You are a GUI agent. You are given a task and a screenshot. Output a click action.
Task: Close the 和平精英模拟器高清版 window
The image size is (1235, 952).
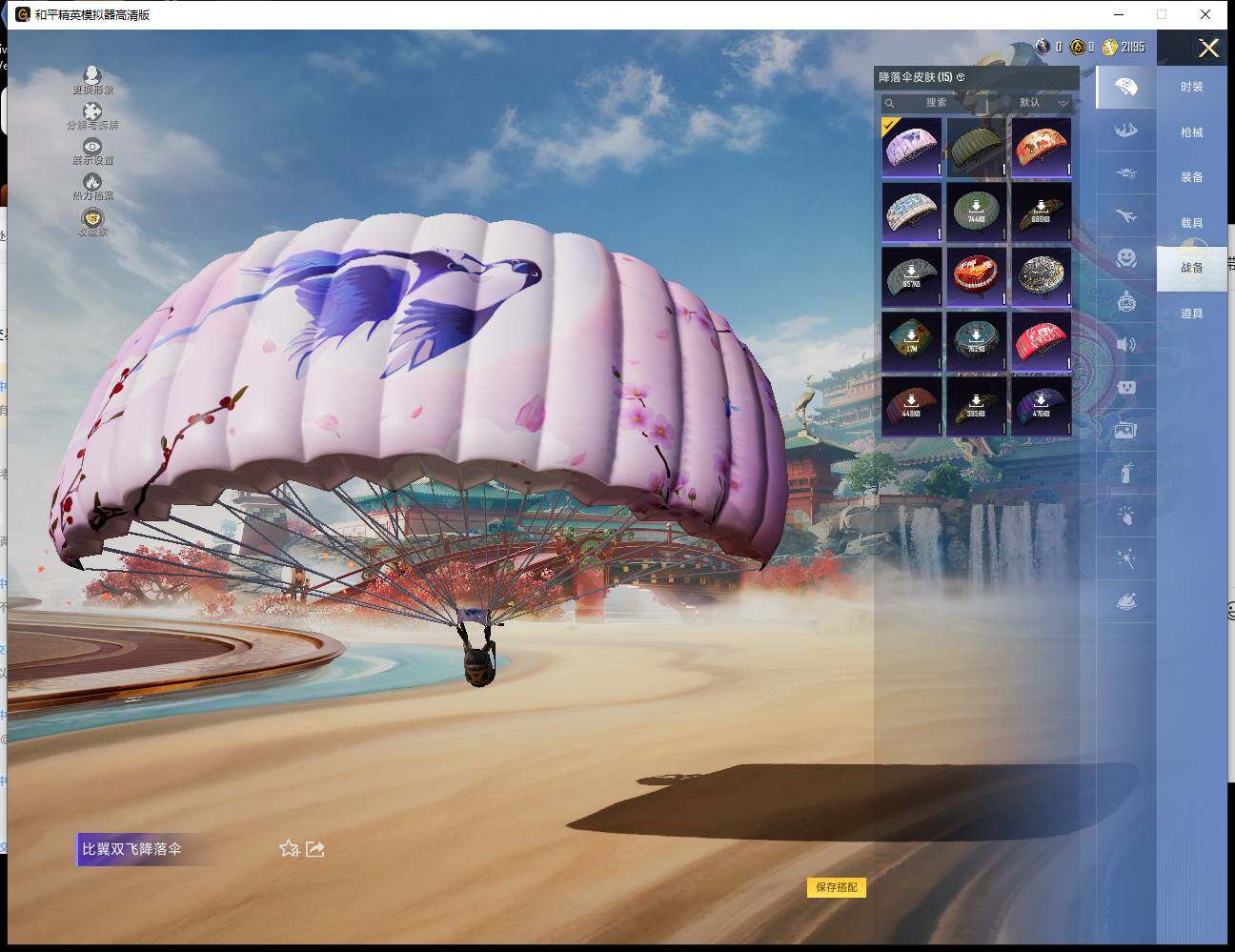(x=1206, y=14)
